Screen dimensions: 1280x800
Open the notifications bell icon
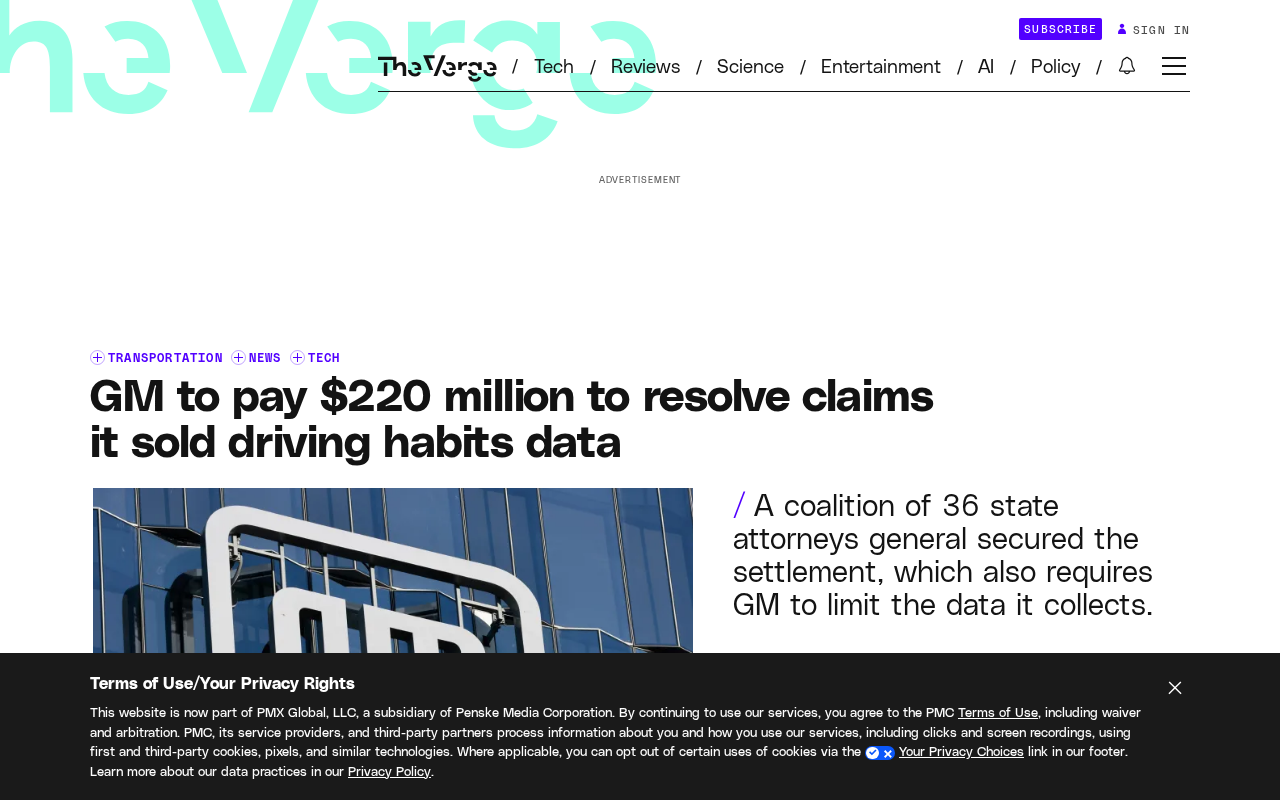click(x=1127, y=66)
